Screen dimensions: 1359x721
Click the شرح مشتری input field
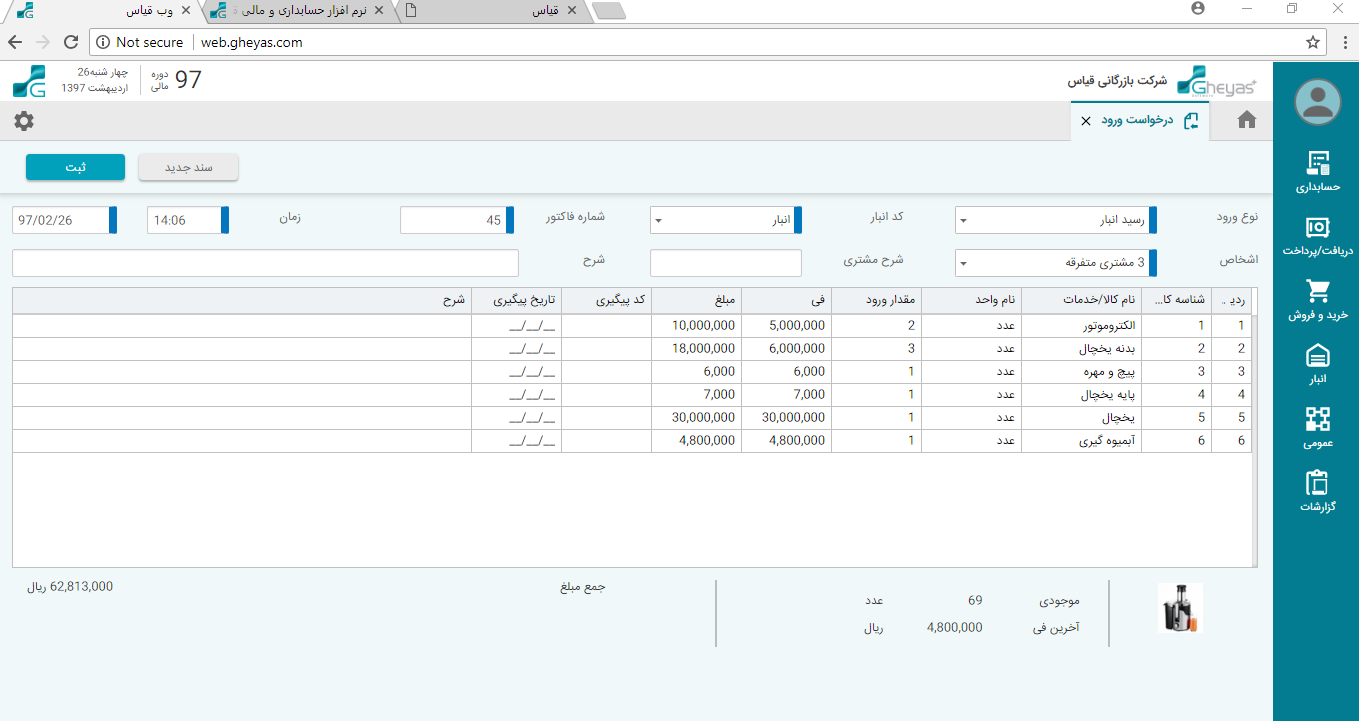tap(726, 263)
